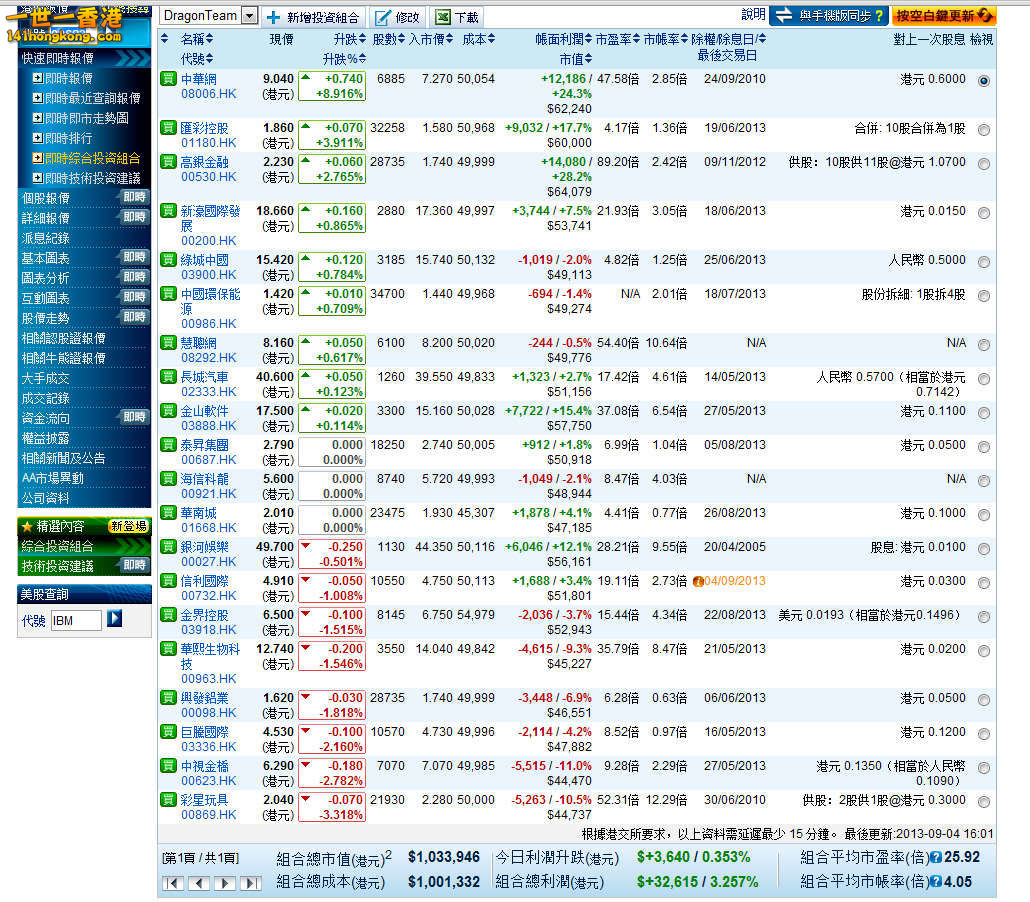Click the sync arrows icon for mobile sync
The height and width of the screenshot is (902, 1030).
pyautogui.click(x=784, y=16)
